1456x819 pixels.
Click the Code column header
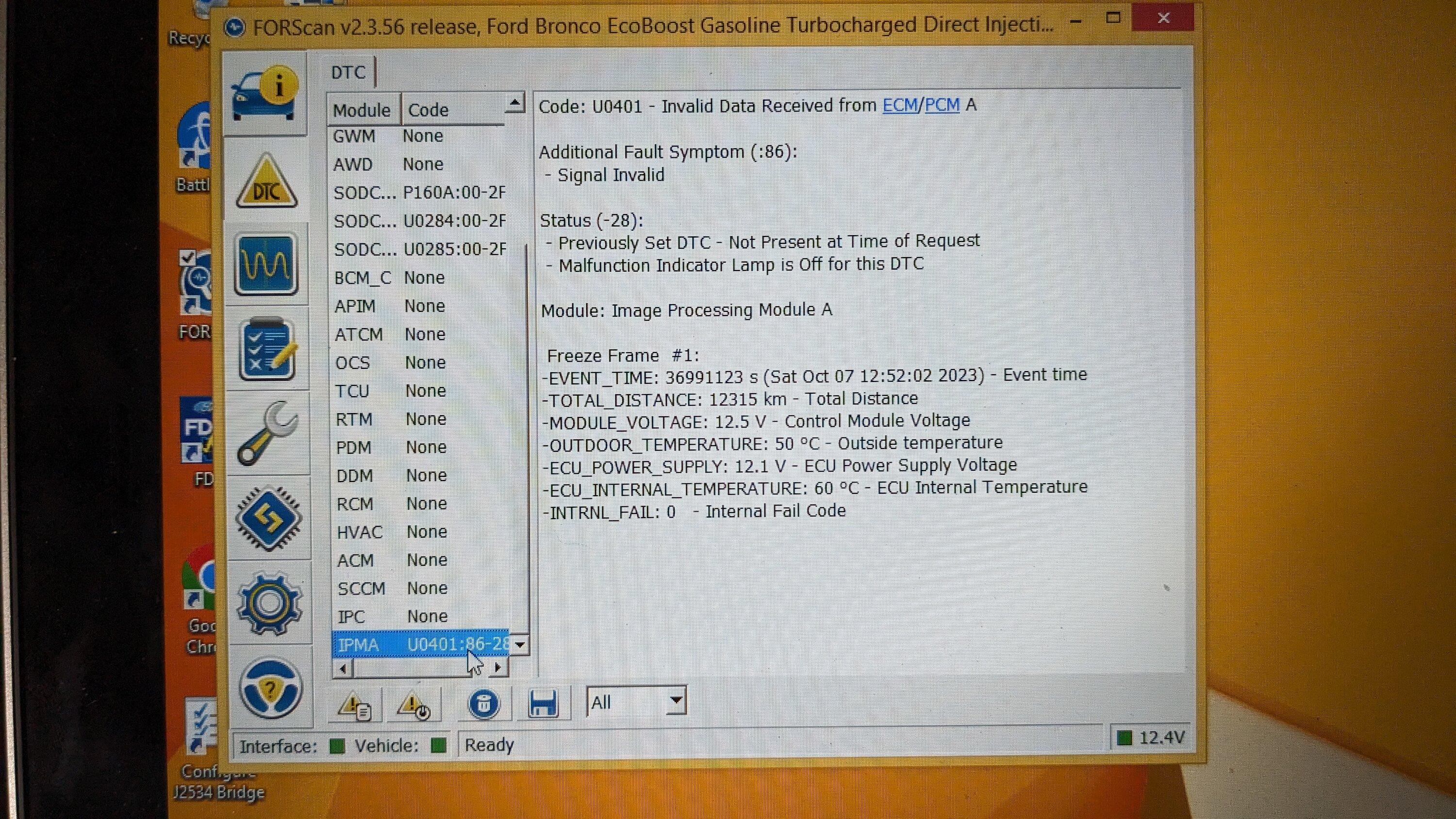point(452,110)
